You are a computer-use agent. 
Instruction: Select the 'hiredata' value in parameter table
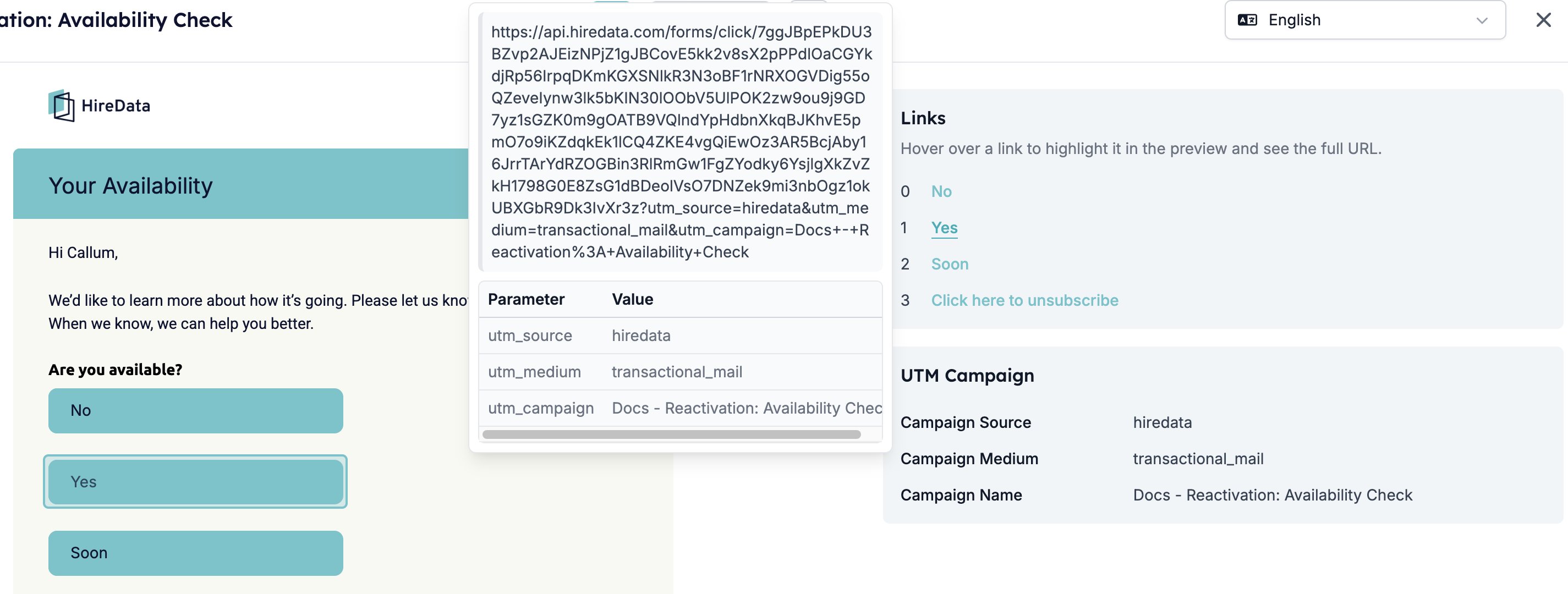tap(641, 335)
